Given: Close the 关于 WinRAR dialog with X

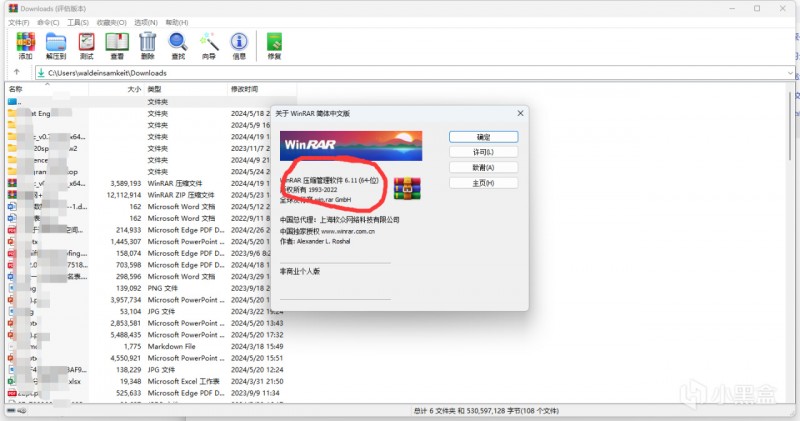Looking at the screenshot, I should (x=520, y=113).
